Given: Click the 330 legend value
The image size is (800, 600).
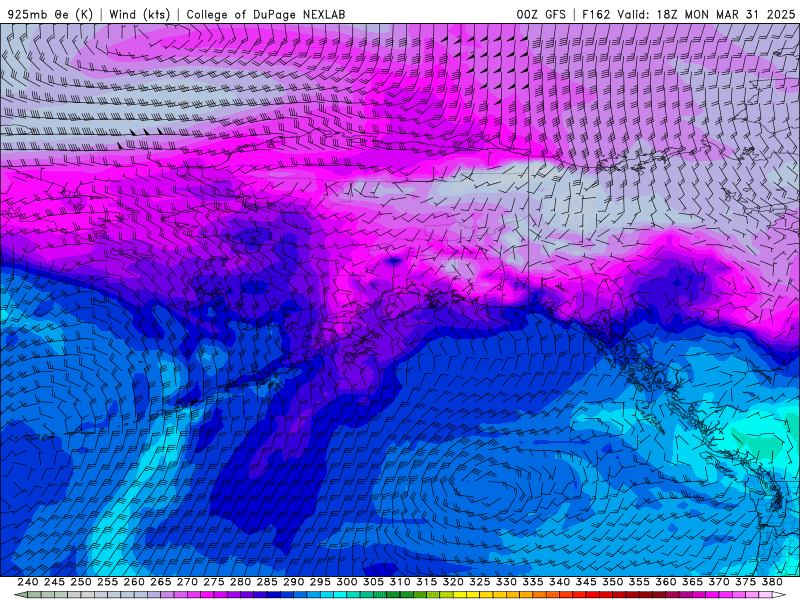Looking at the screenshot, I should [x=506, y=582].
